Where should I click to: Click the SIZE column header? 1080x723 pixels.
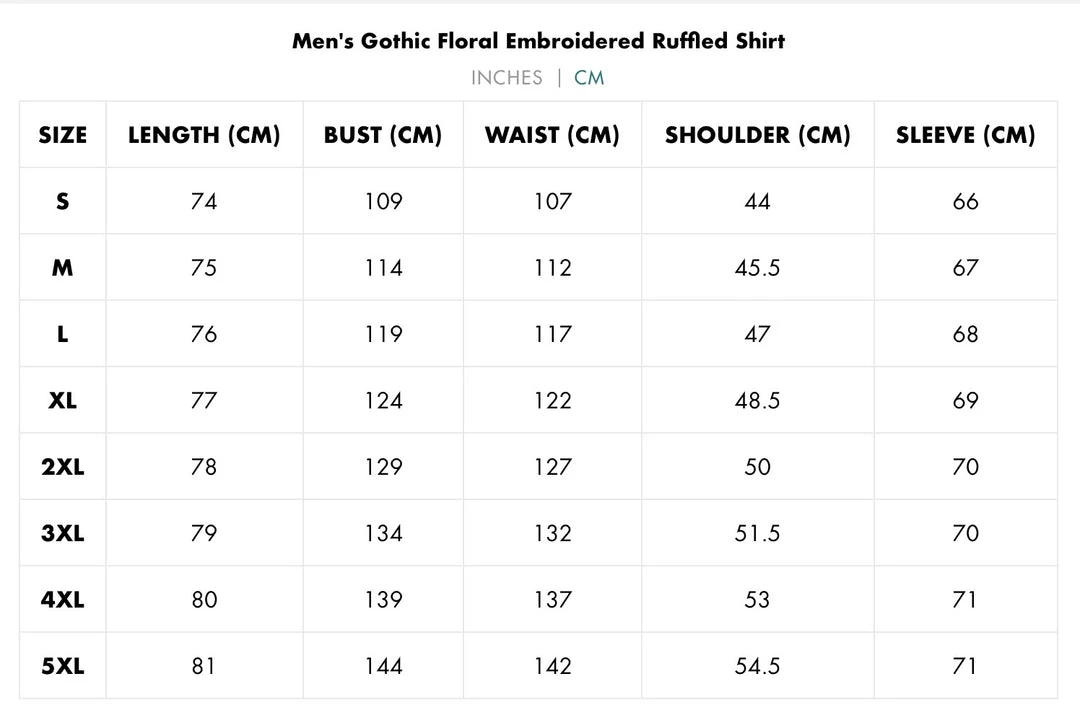(x=63, y=135)
